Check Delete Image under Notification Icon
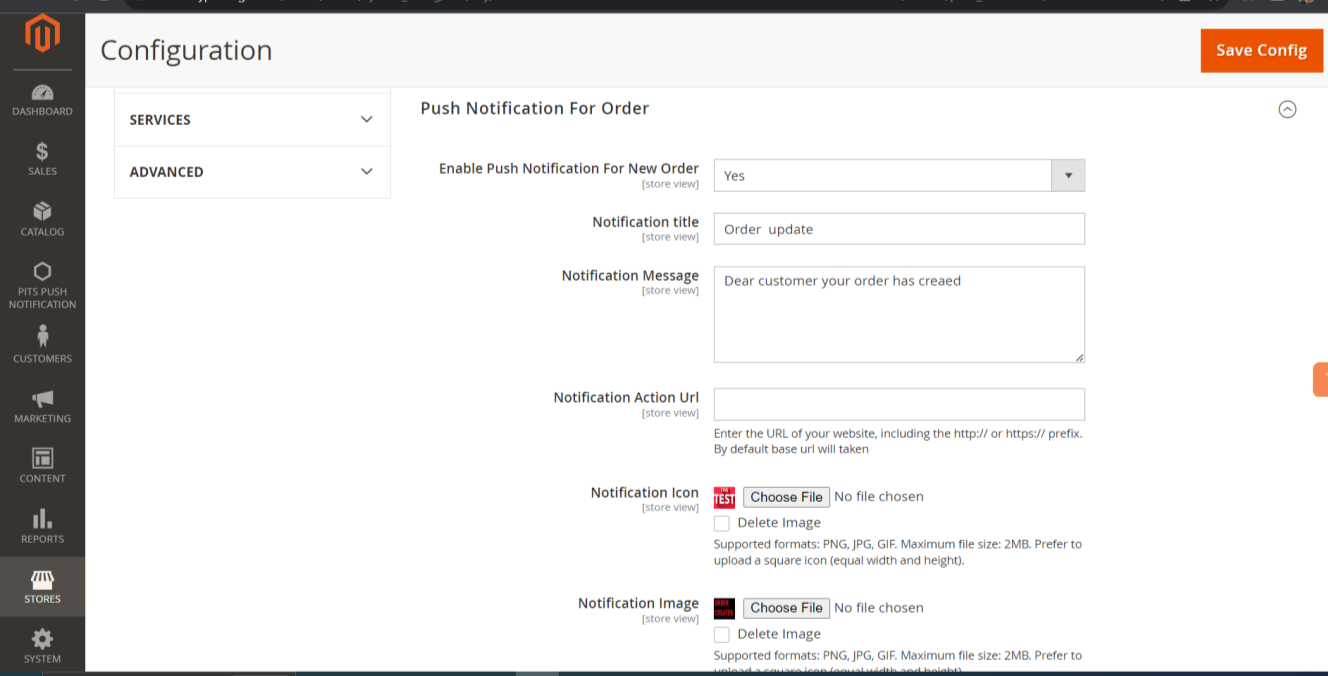Viewport: 1328px width, 676px height. 722,523
